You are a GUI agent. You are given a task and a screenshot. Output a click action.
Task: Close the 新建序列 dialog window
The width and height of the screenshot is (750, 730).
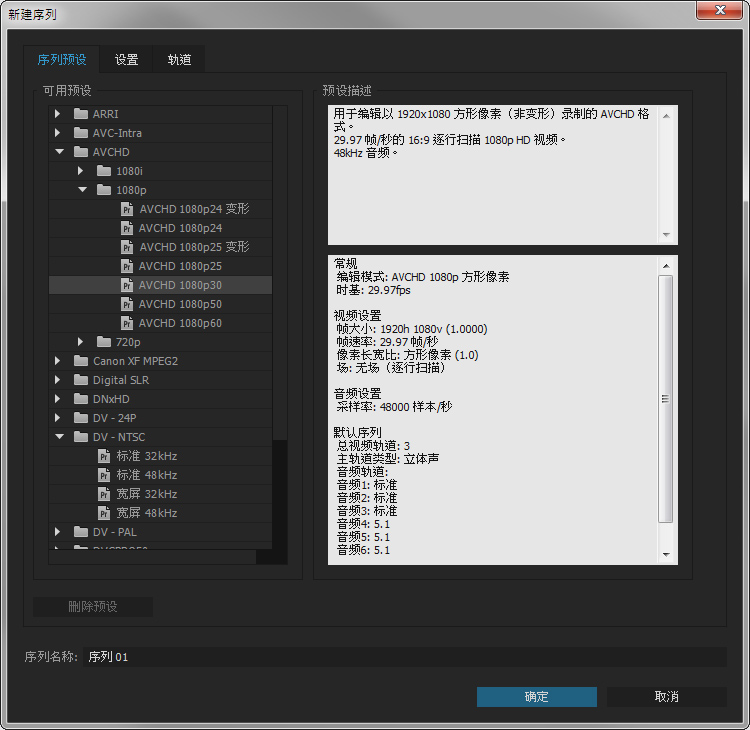pos(720,10)
